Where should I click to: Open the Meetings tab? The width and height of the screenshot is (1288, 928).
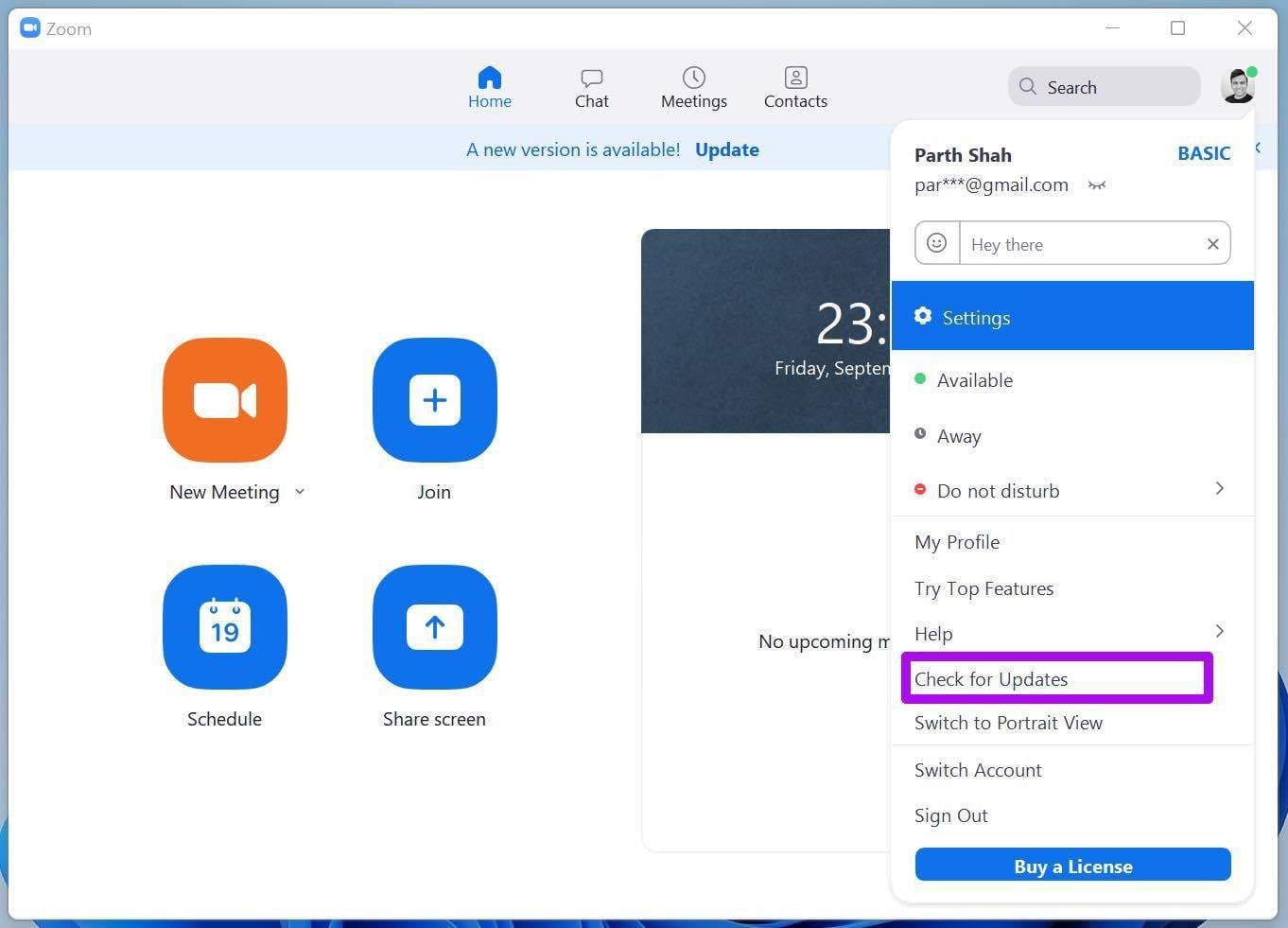(694, 88)
